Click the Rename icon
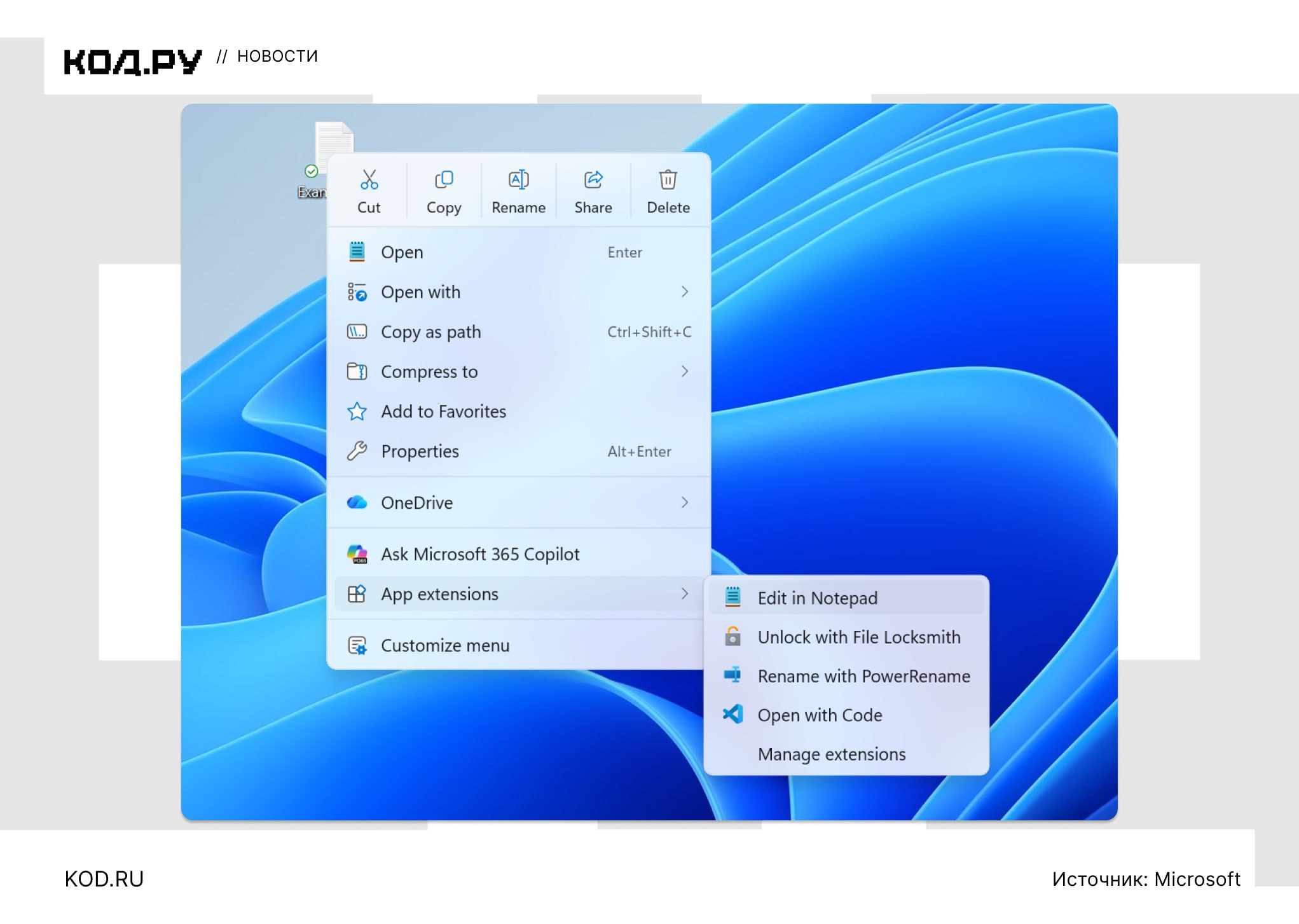This screenshot has height=924, width=1299. pyautogui.click(x=518, y=180)
